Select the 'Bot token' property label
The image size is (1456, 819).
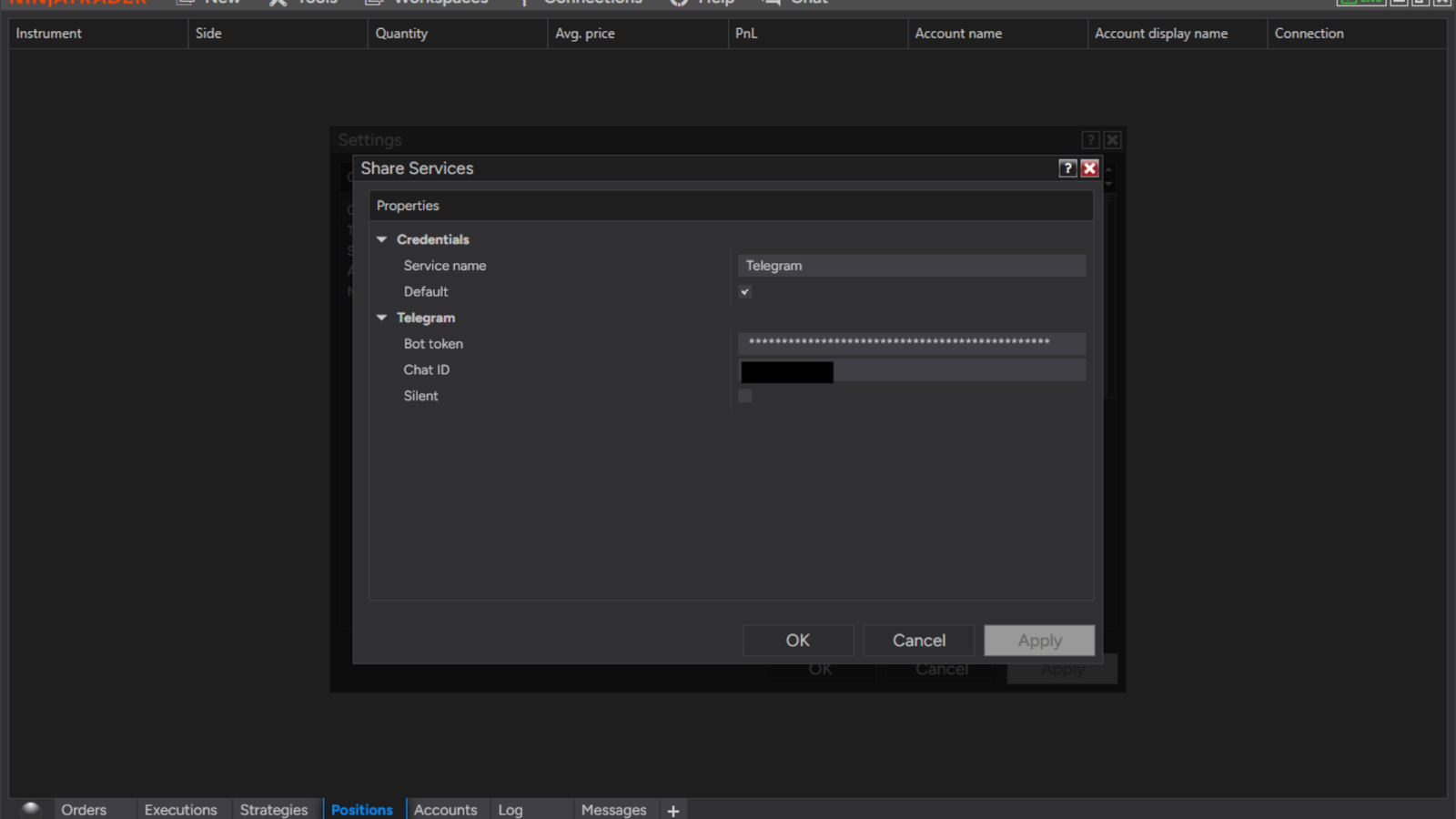click(x=433, y=344)
